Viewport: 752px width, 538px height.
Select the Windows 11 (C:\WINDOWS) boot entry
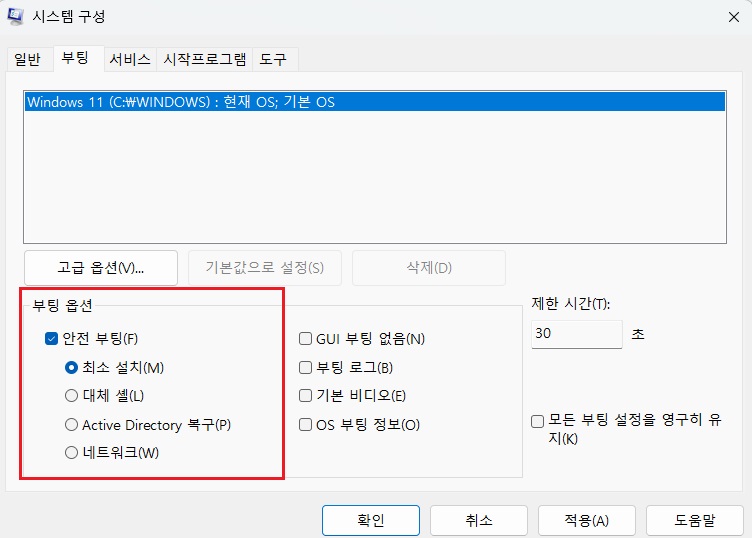[x=375, y=102]
